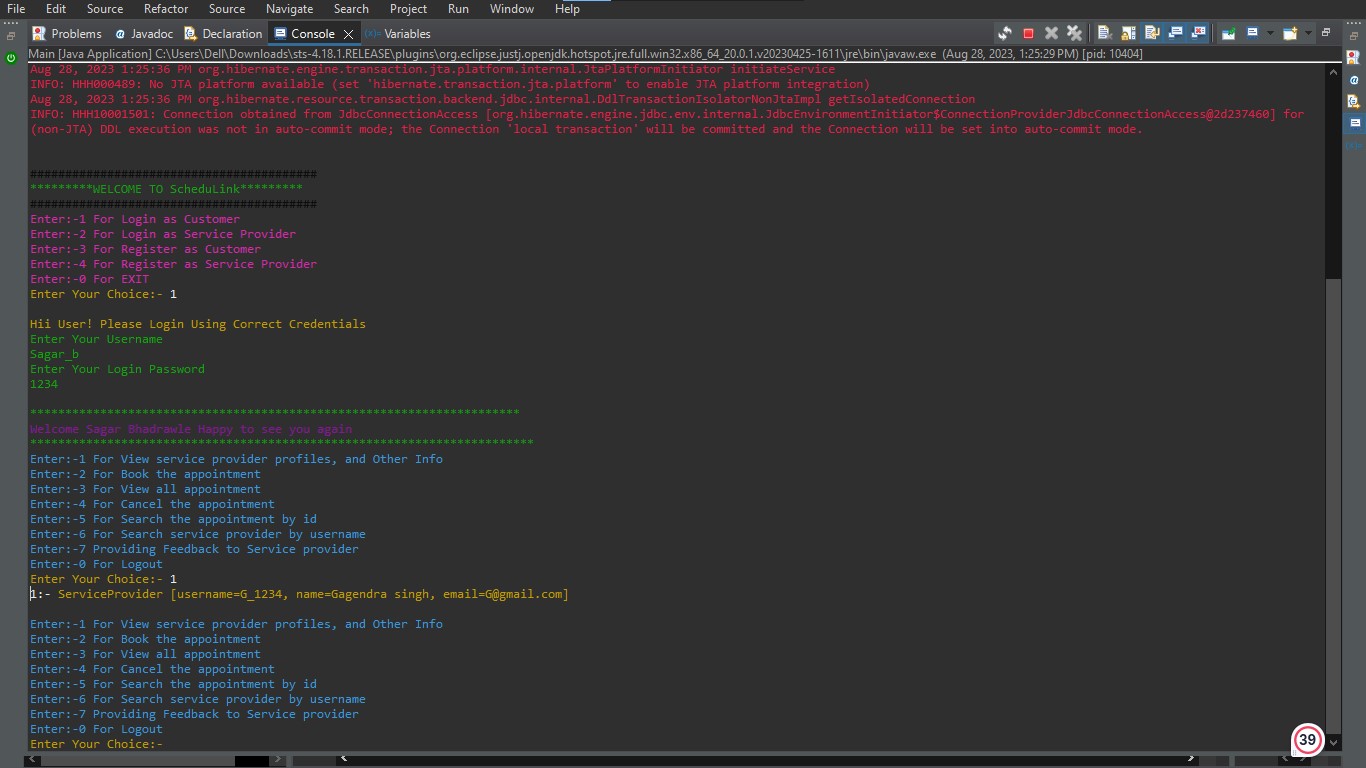Click the 'Main [Java Application]' launch description
This screenshot has width=1366, height=768.
585,54
